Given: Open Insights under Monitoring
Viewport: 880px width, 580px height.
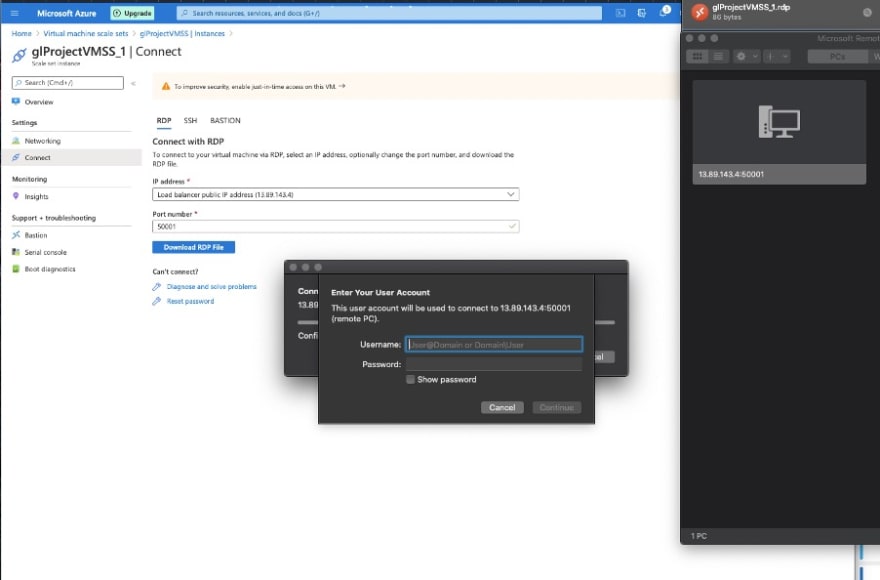Looking at the screenshot, I should click(36, 197).
